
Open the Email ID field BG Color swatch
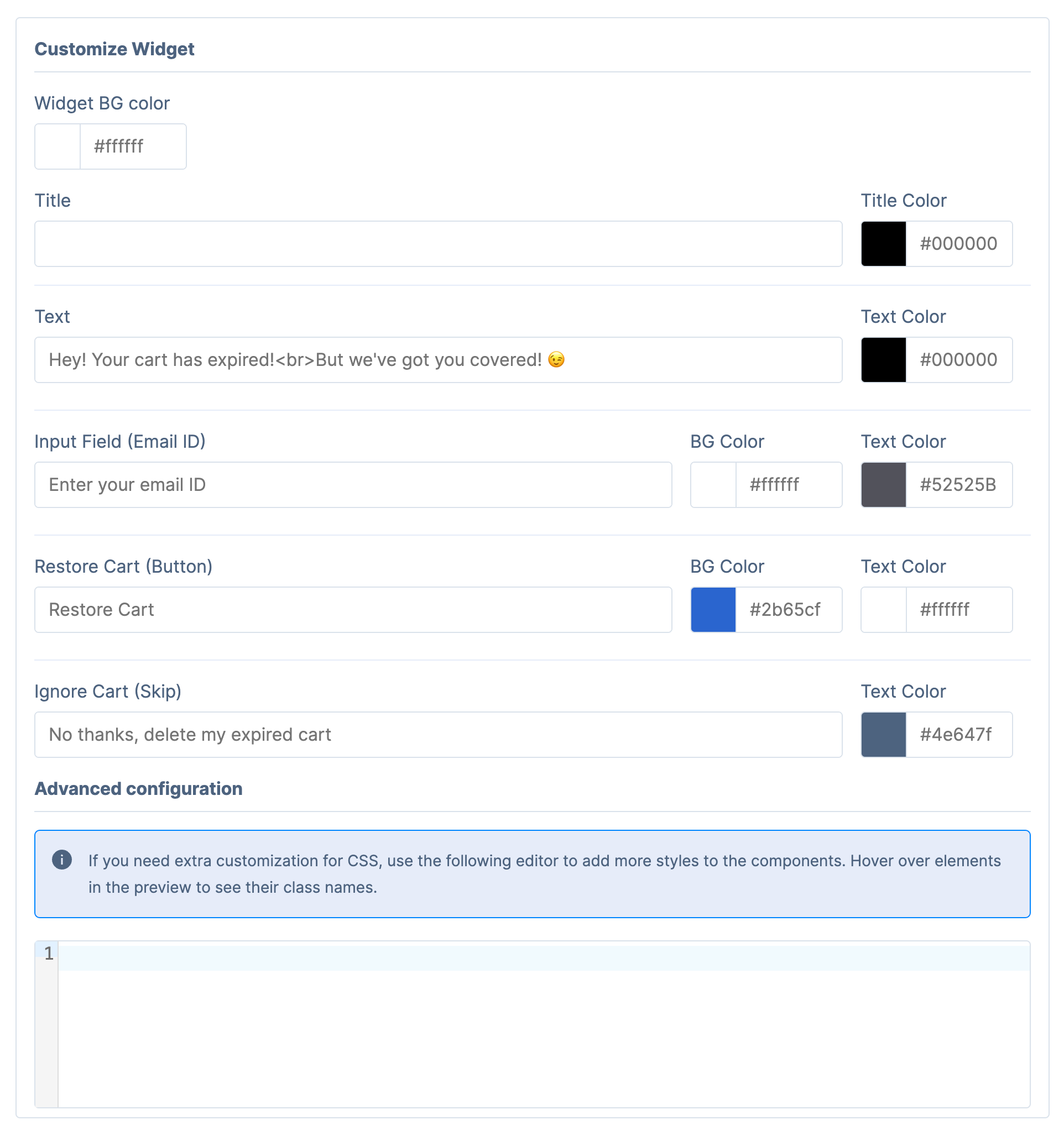[x=713, y=485]
